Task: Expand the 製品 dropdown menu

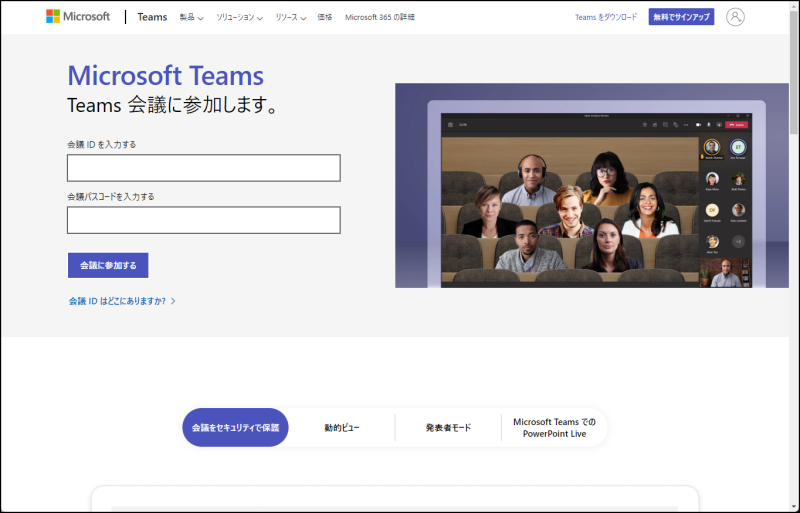Action: tap(191, 17)
